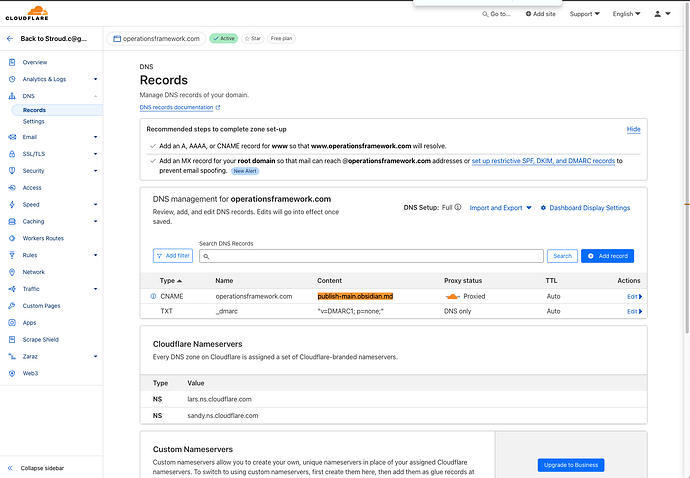Open Scrape Shield in the sidebar
690x478 pixels.
[41, 339]
